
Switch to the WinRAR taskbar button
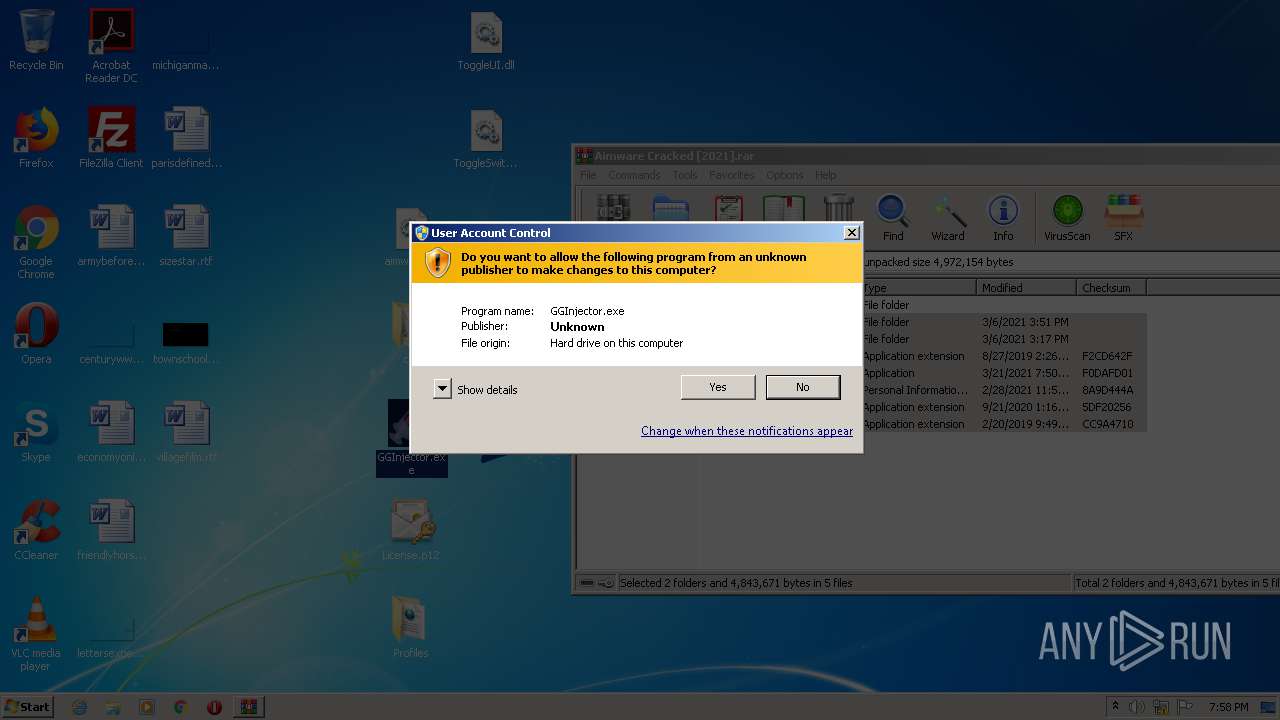pos(248,707)
